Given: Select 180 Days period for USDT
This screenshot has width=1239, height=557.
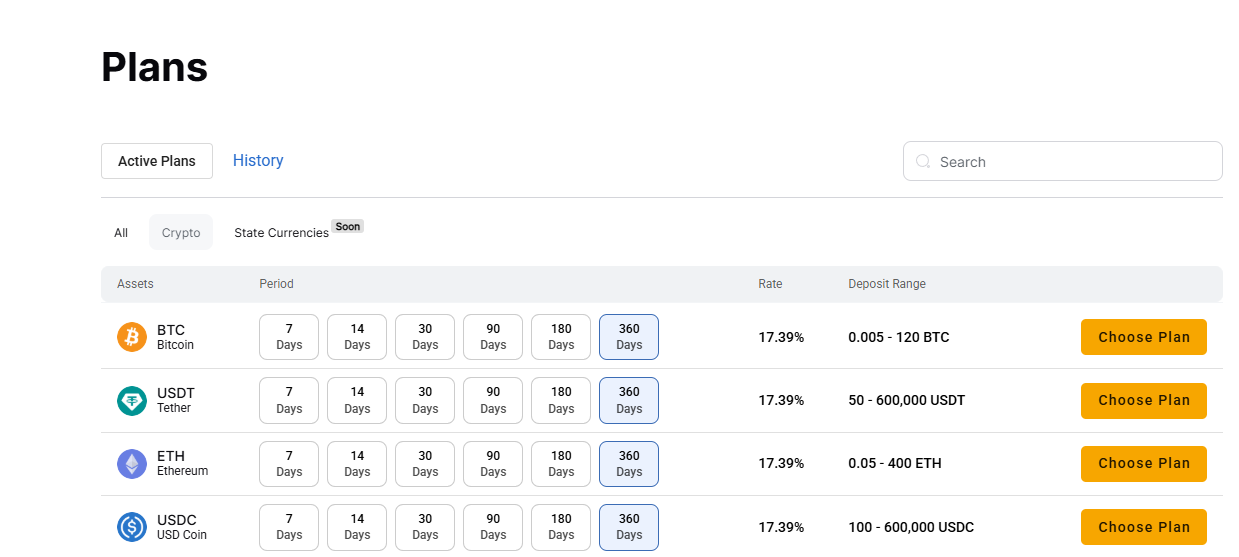Looking at the screenshot, I should 561,400.
